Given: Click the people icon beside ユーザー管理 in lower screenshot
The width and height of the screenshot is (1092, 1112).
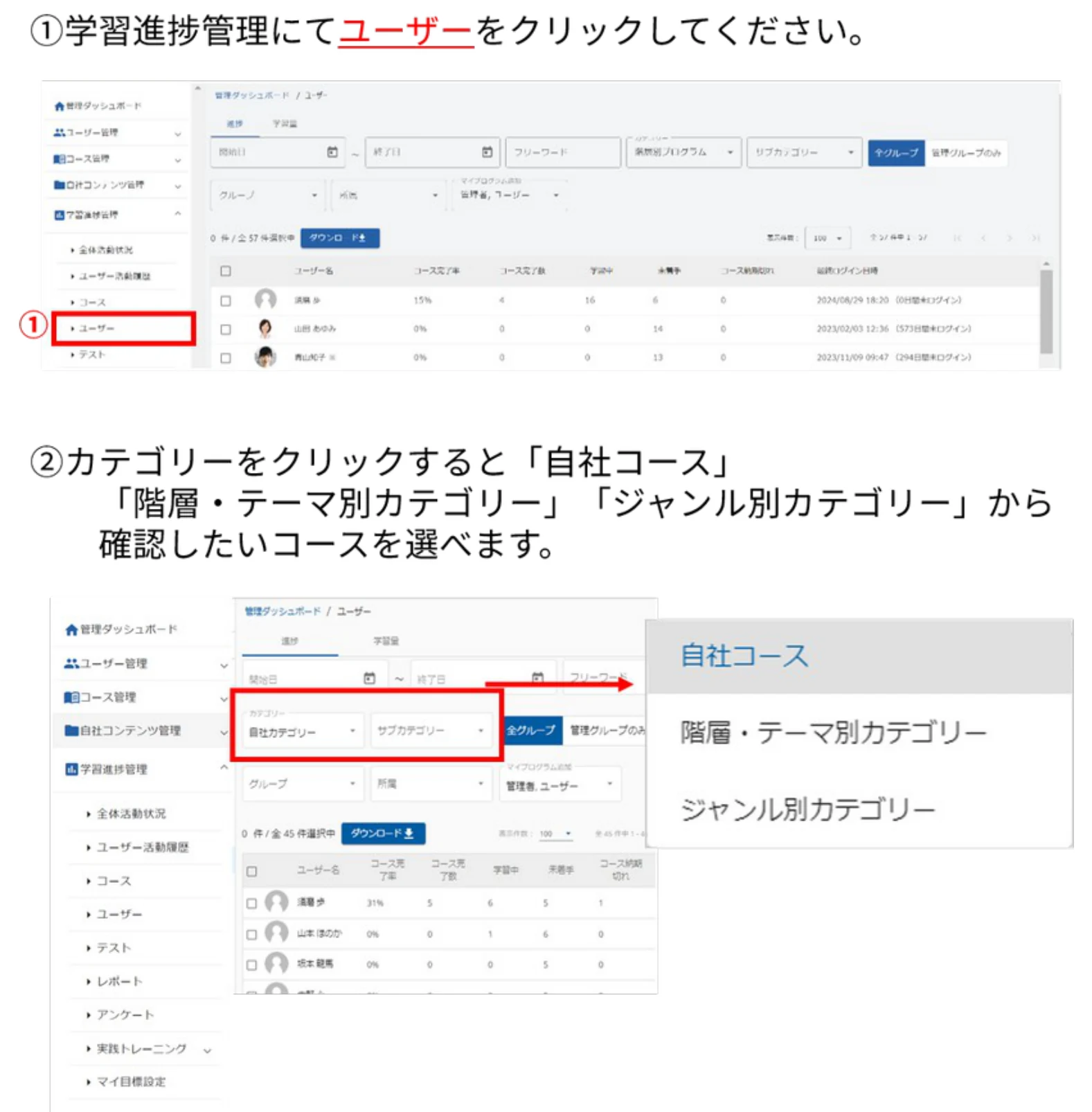Looking at the screenshot, I should [x=71, y=663].
